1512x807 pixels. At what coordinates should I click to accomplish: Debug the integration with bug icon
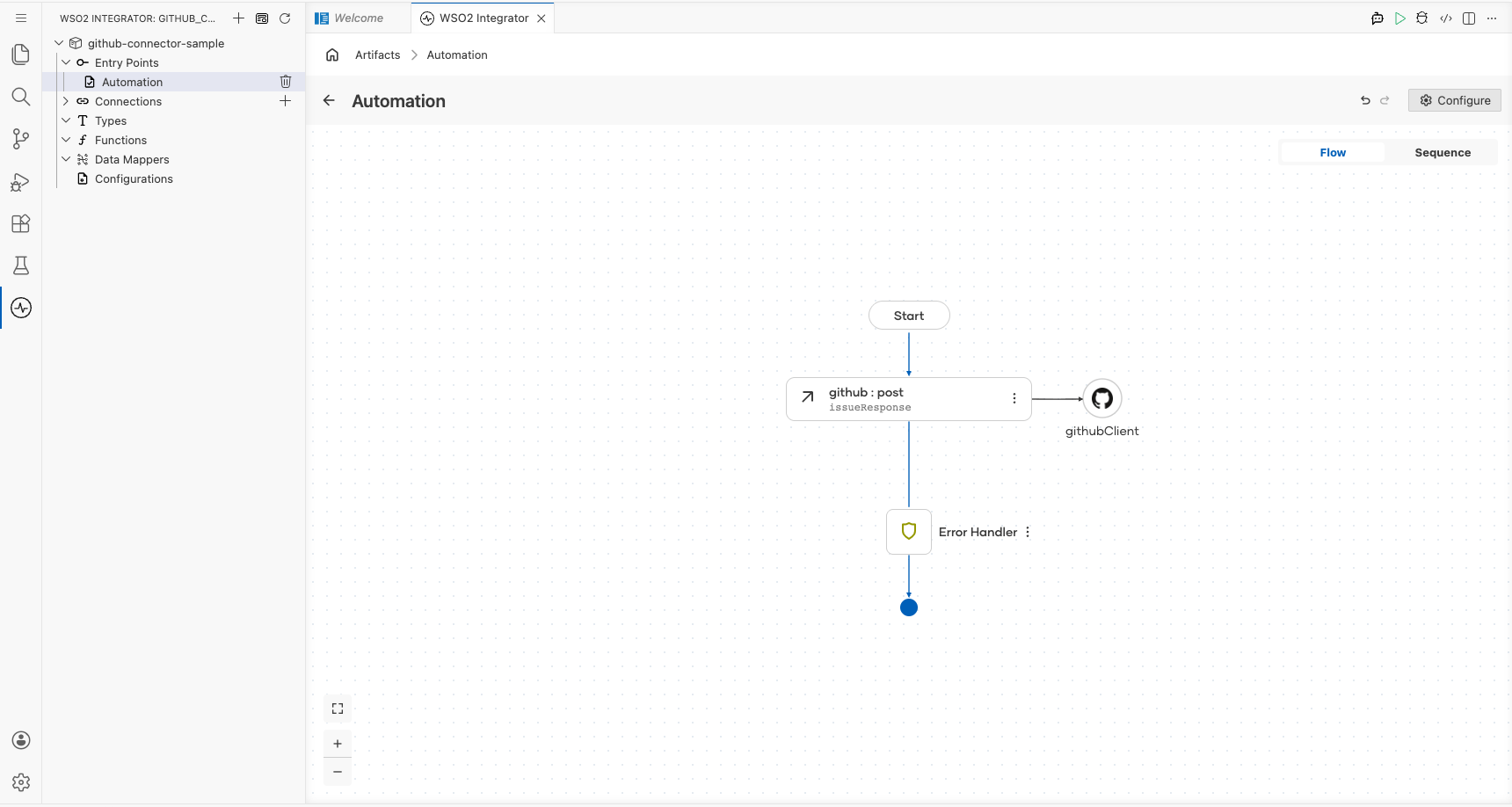tap(1422, 18)
